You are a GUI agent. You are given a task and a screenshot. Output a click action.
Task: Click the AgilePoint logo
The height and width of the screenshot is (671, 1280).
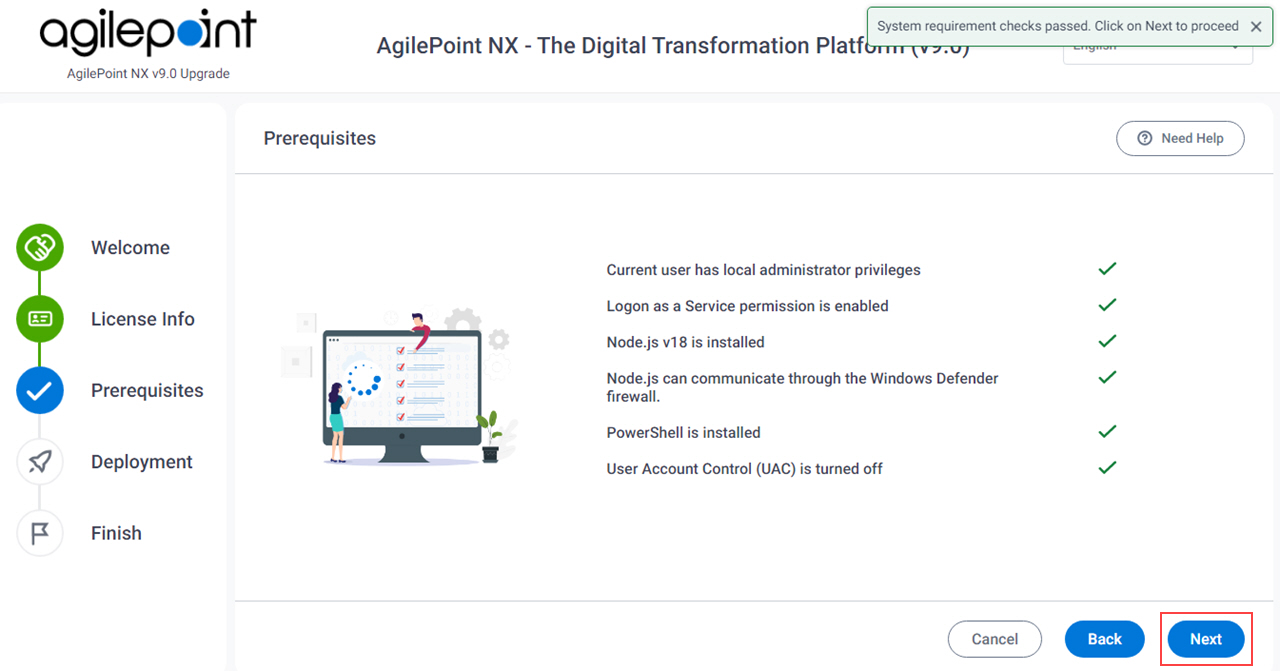pos(148,34)
